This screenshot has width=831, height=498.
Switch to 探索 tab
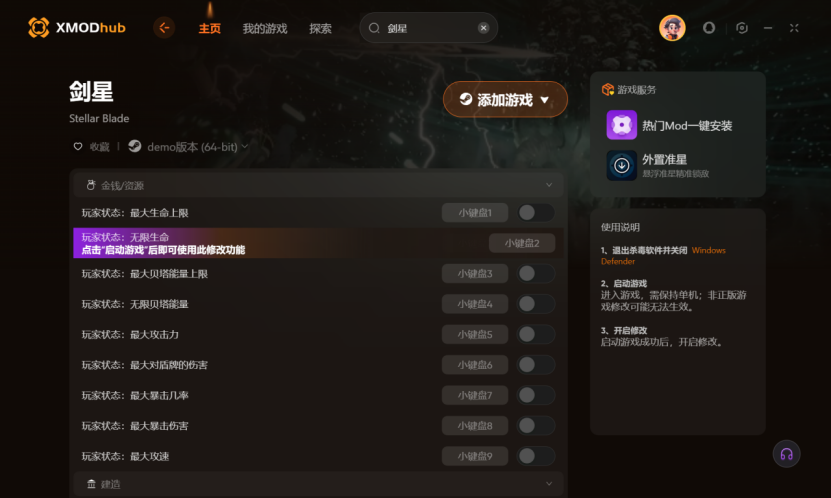(x=320, y=28)
